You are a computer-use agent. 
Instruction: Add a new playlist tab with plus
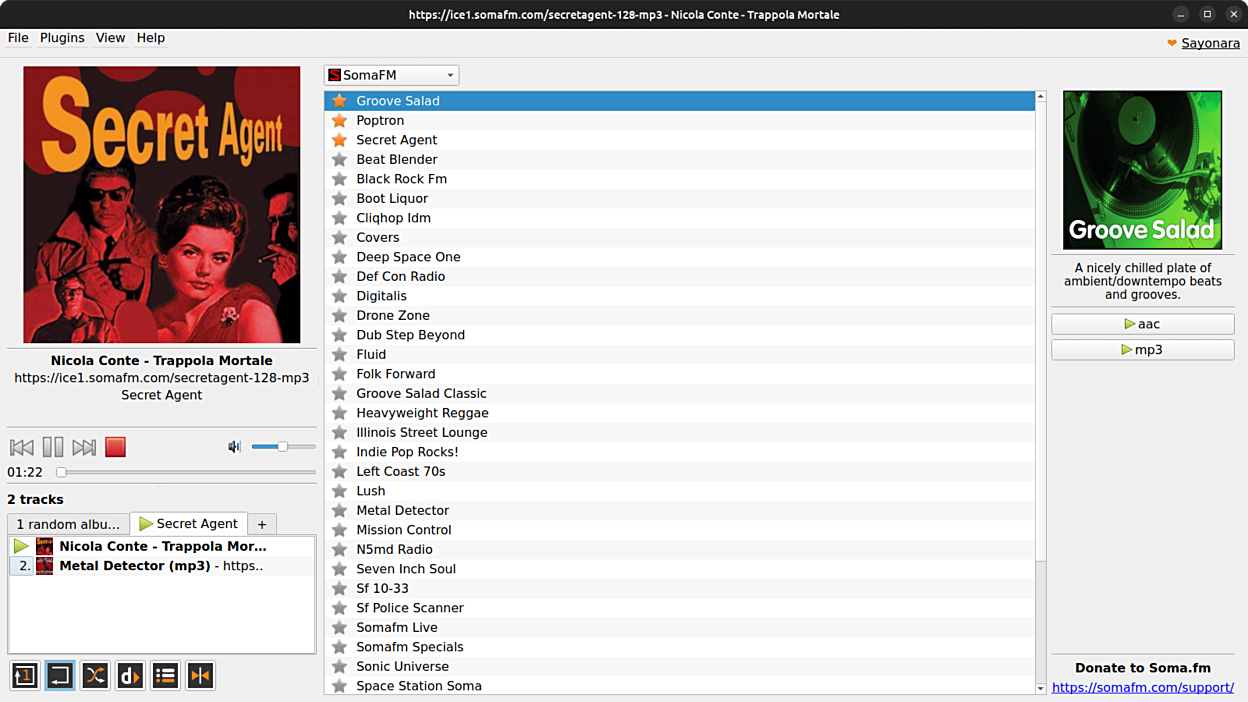[x=262, y=524]
